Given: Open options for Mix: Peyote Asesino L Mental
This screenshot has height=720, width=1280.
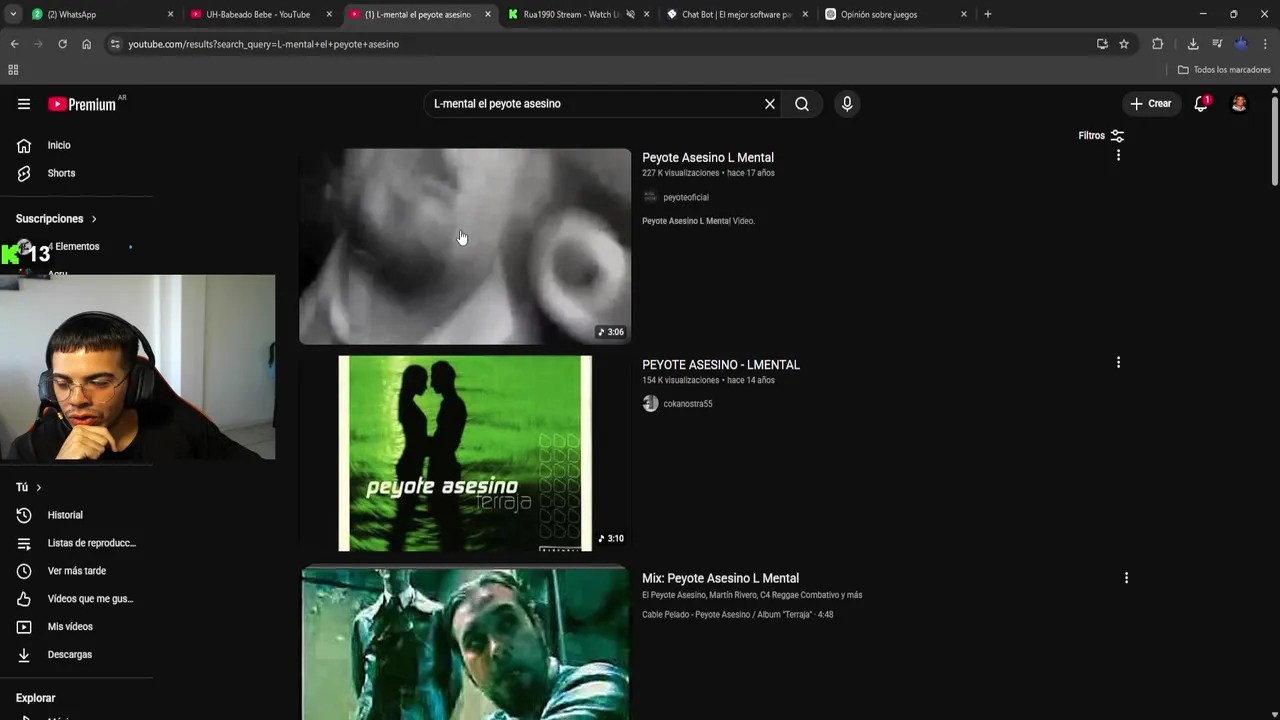Looking at the screenshot, I should [1126, 578].
